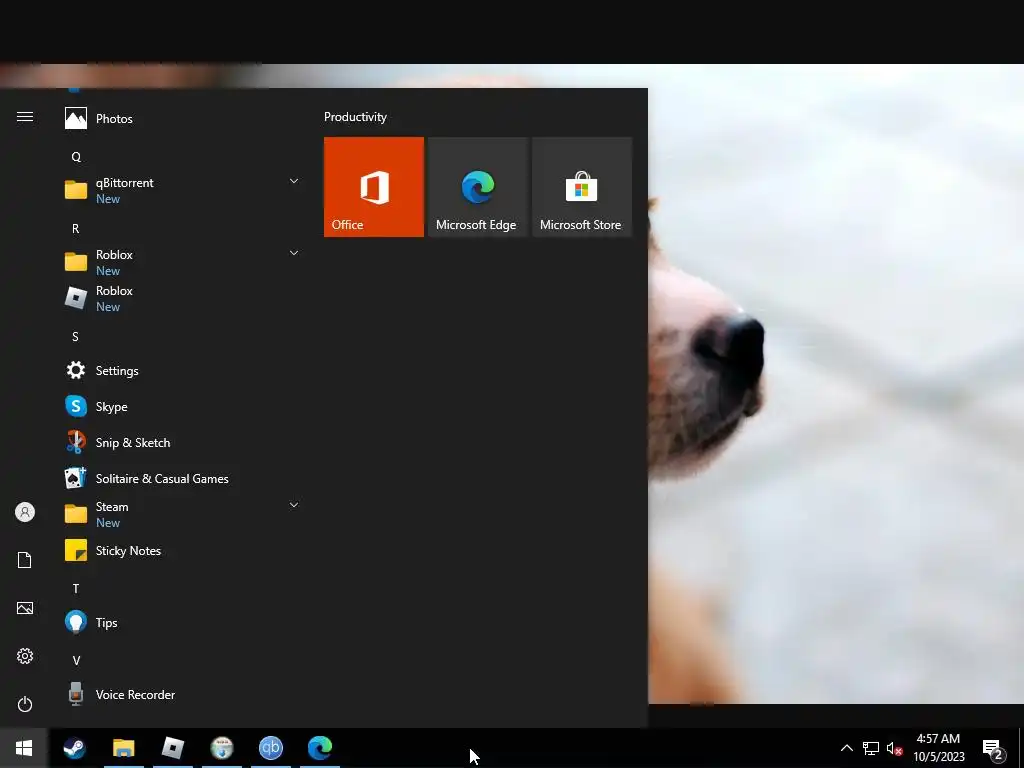
Task: Launch the Roblox app with cube icon
Action: [x=182, y=298]
